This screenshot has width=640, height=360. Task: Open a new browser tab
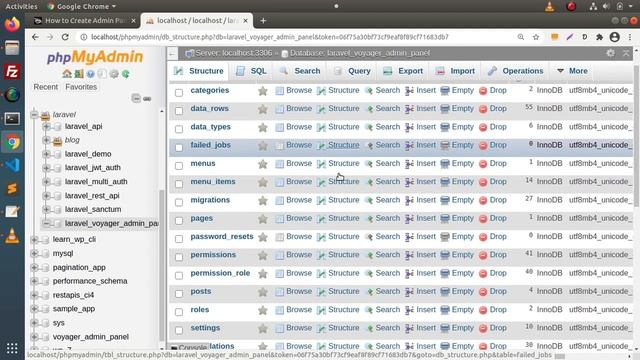[x=263, y=20]
